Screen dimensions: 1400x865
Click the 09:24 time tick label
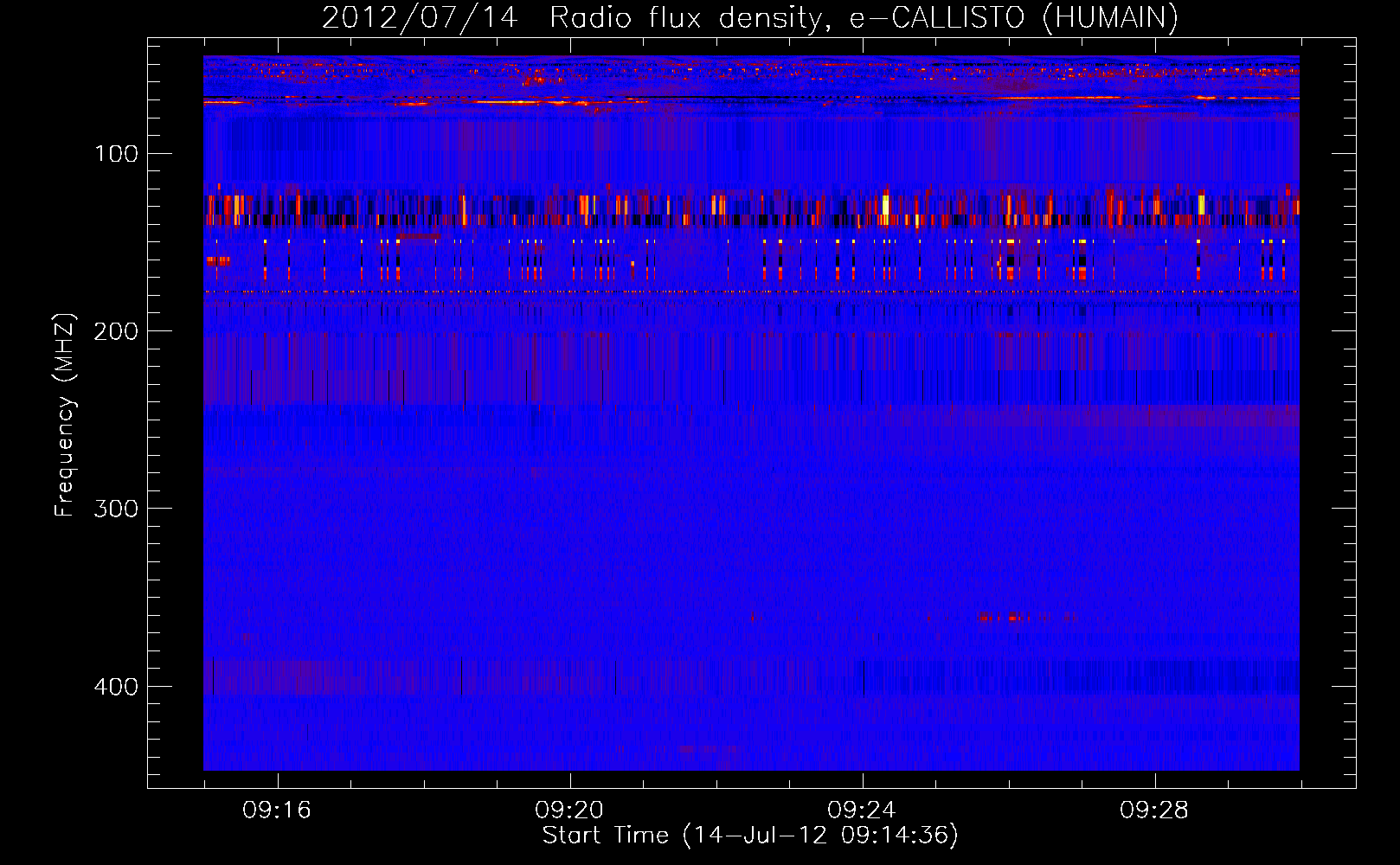(862, 811)
